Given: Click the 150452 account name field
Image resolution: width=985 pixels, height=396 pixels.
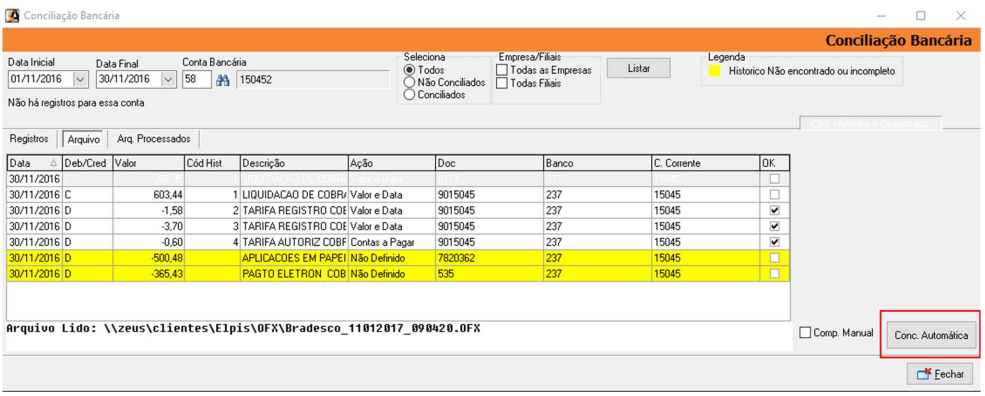Looking at the screenshot, I should coord(313,80).
